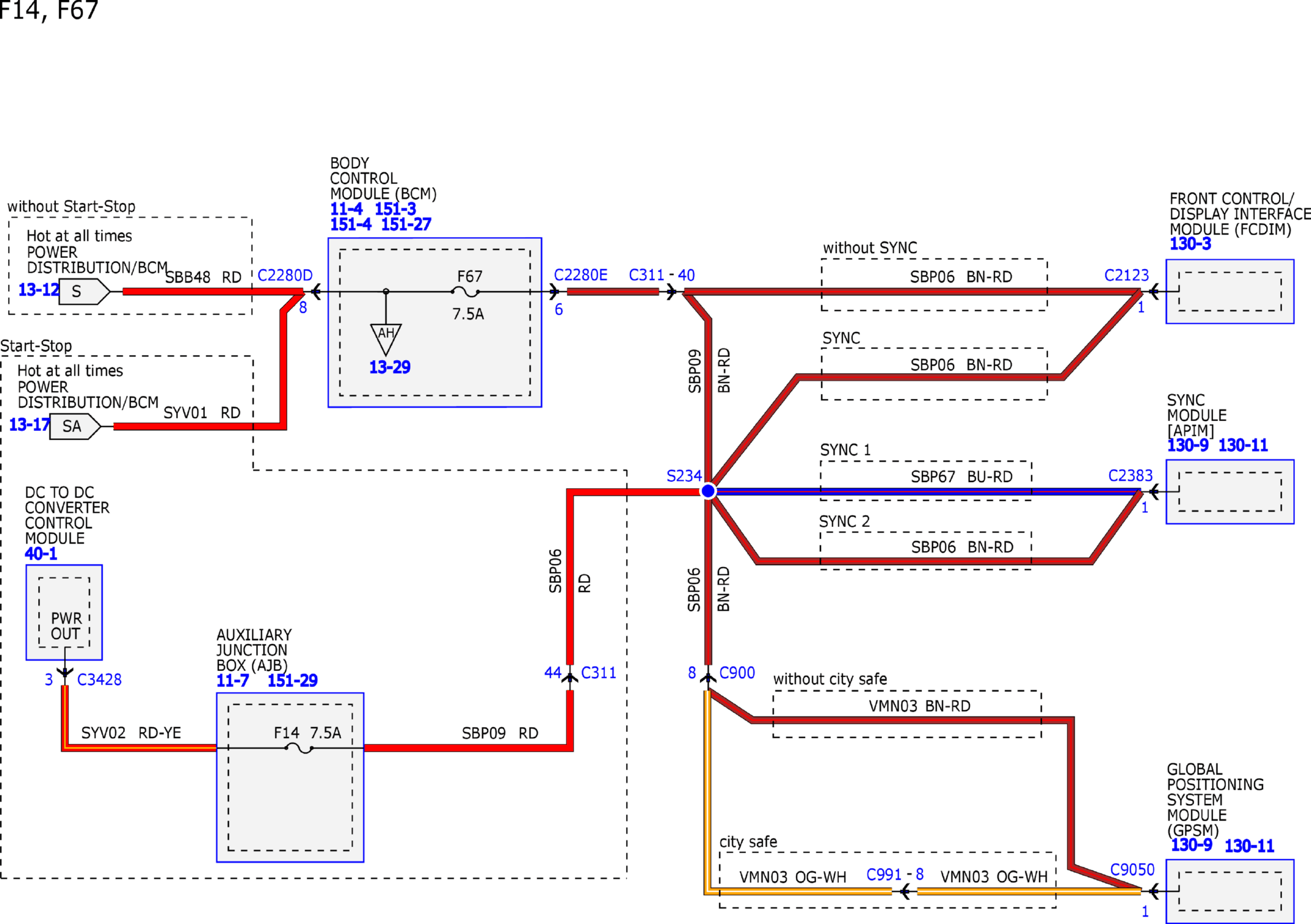Open 130-9 link under GPSM
The width and height of the screenshot is (1311, 924).
(1192, 845)
